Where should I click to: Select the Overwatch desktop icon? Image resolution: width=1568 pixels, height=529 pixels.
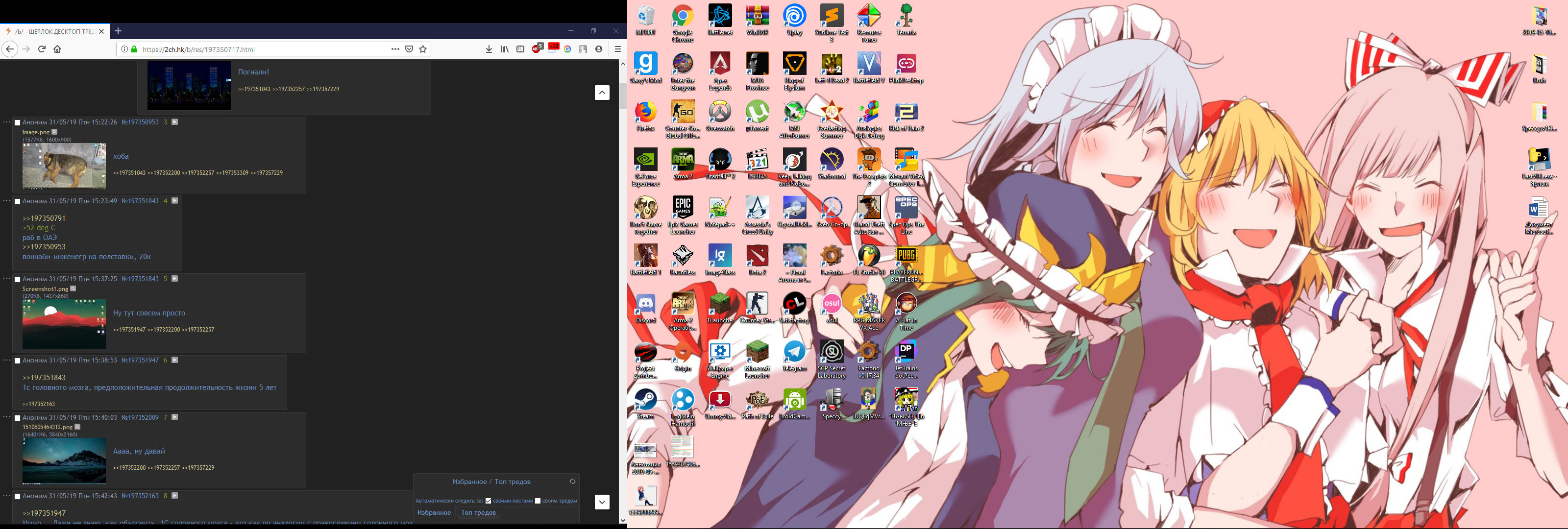pyautogui.click(x=720, y=116)
